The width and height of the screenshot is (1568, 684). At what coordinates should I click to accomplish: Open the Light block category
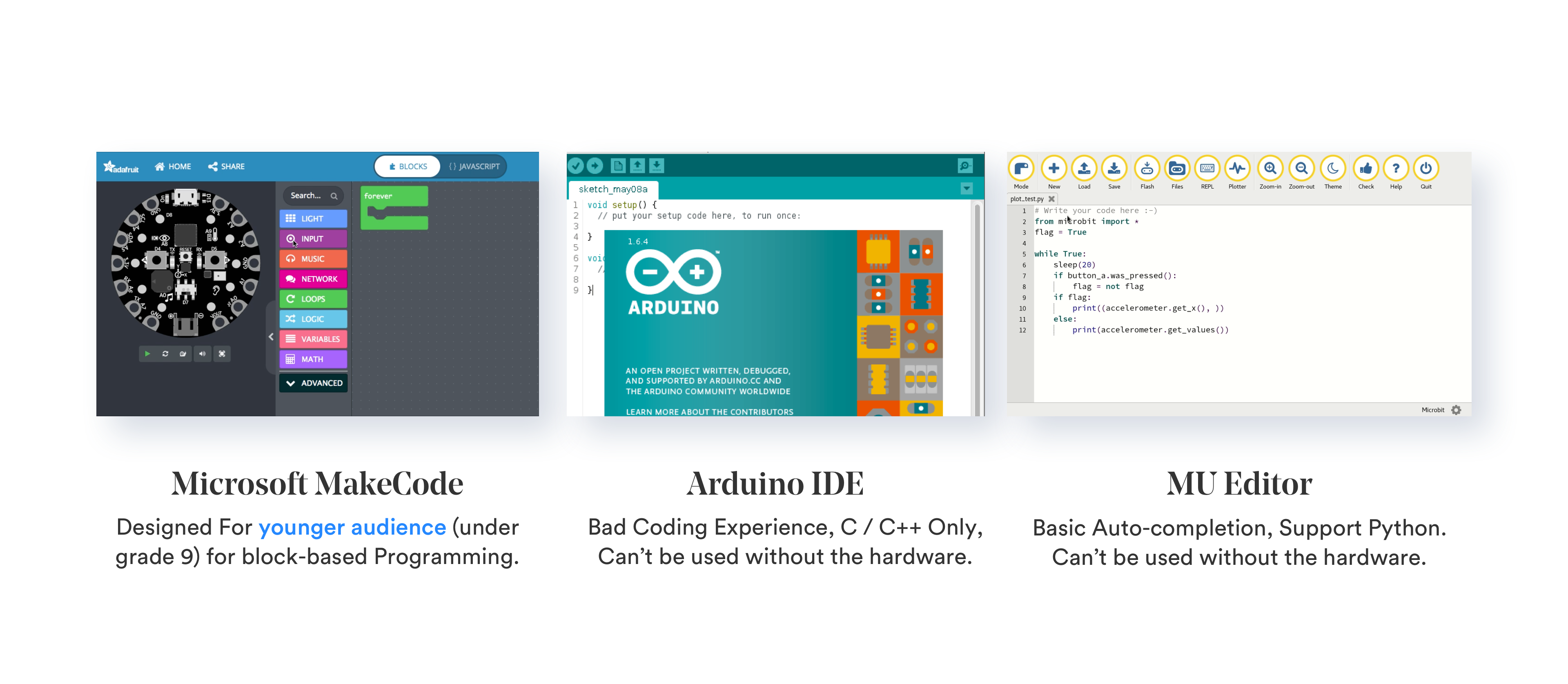[x=314, y=218]
